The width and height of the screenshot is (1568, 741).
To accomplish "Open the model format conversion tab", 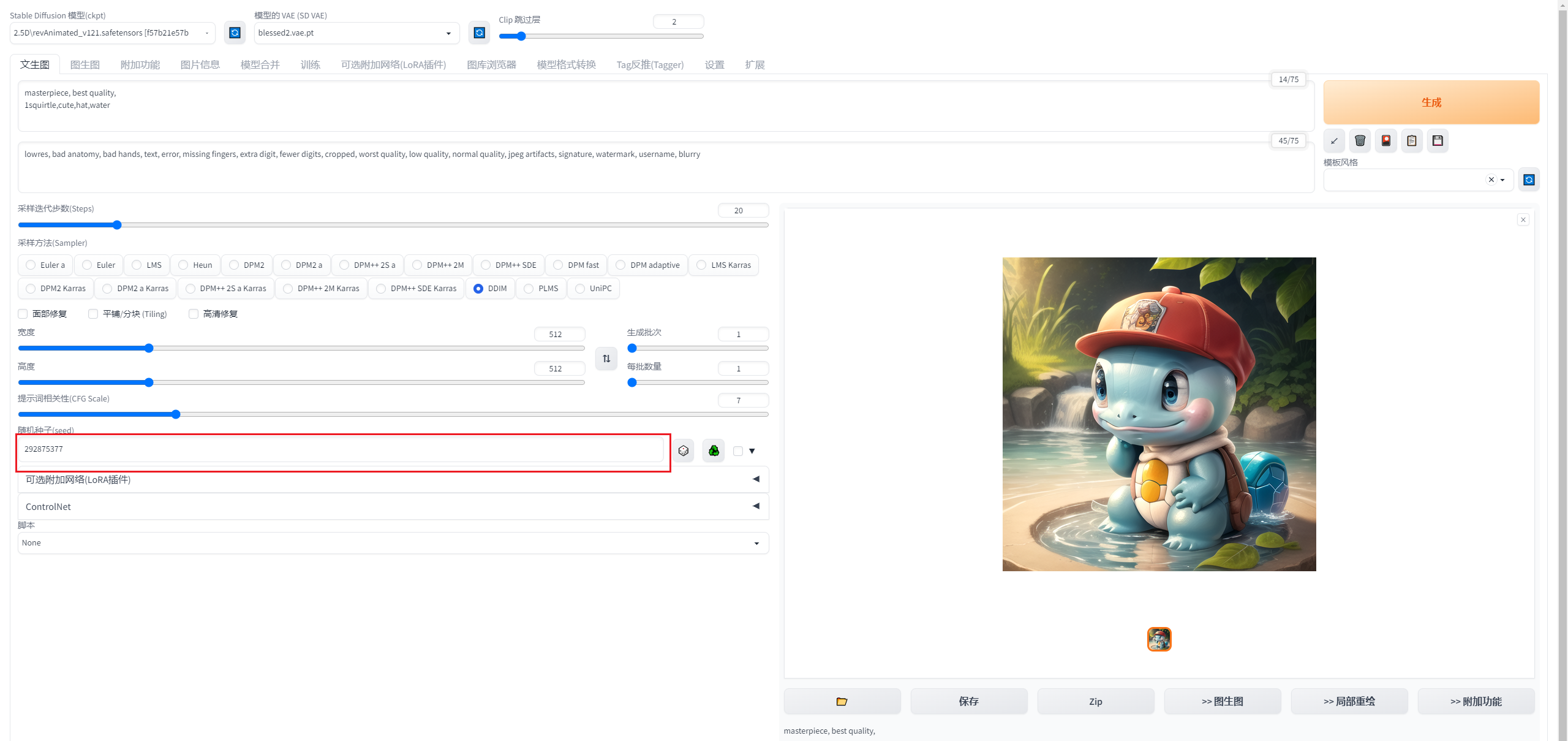I will click(x=567, y=64).
